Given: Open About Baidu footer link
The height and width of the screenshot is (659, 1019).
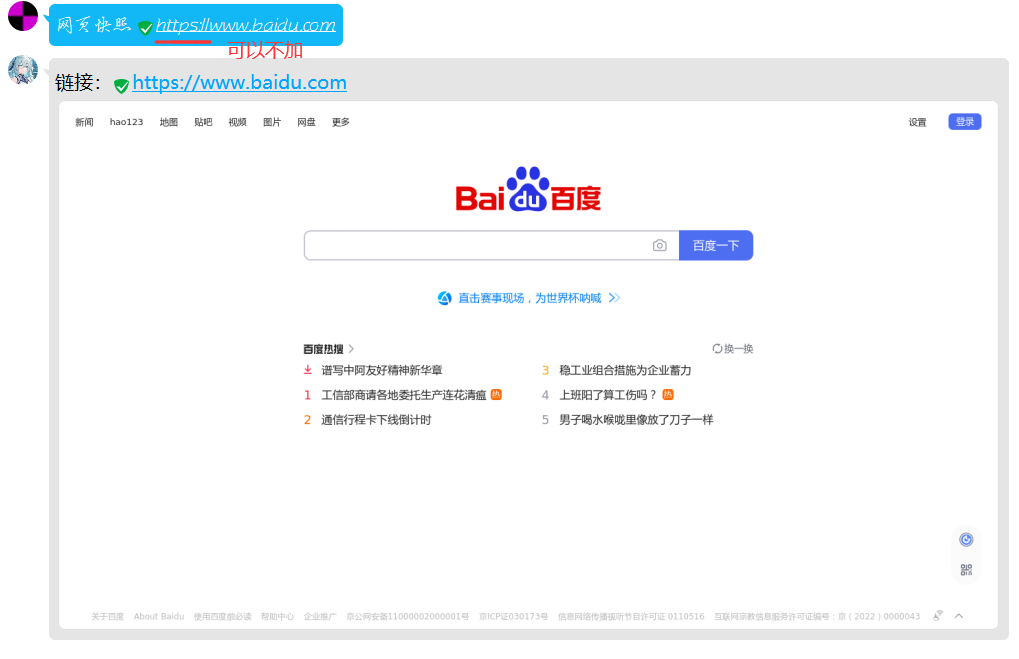Looking at the screenshot, I should point(159,616).
